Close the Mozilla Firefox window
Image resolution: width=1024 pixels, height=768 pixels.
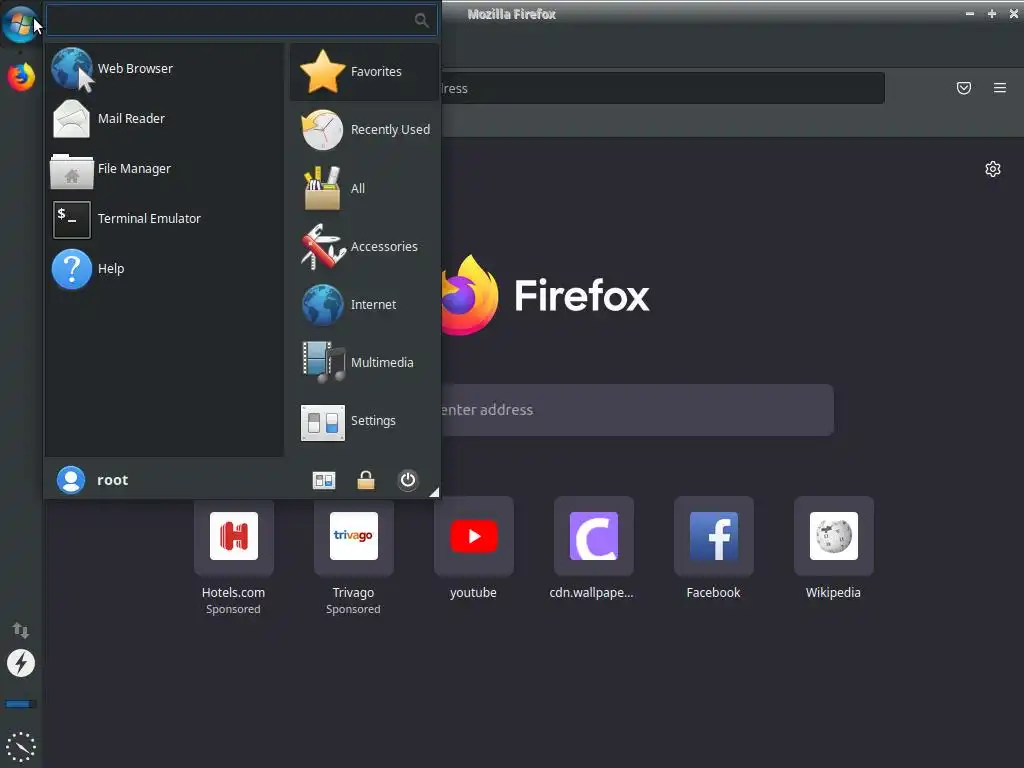(1014, 14)
